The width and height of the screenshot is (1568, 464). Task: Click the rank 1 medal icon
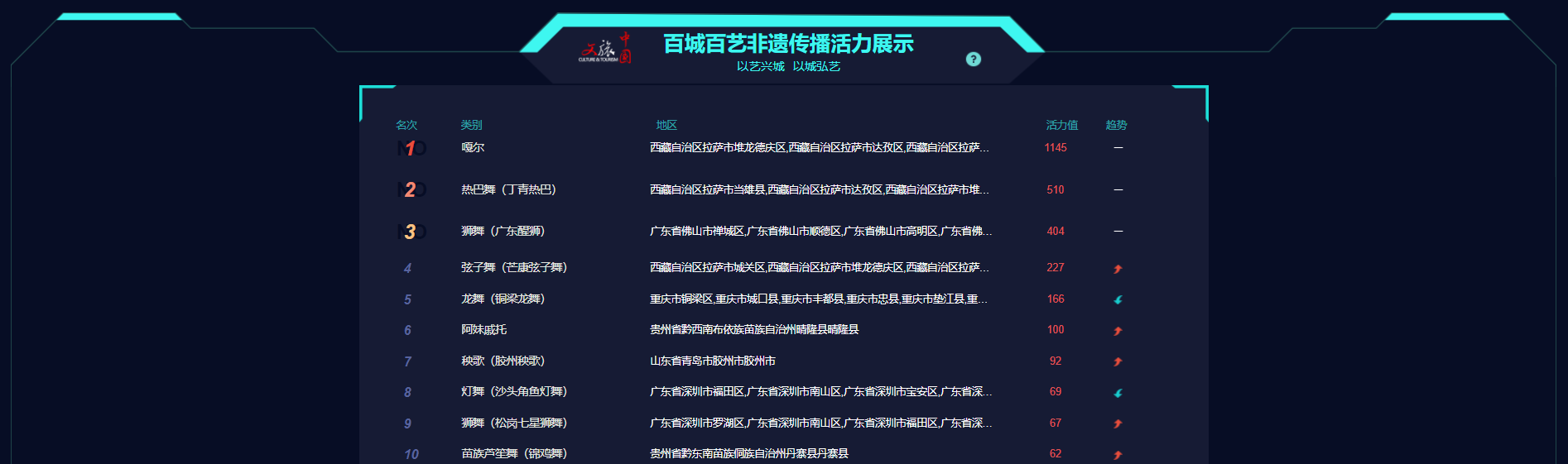411,148
